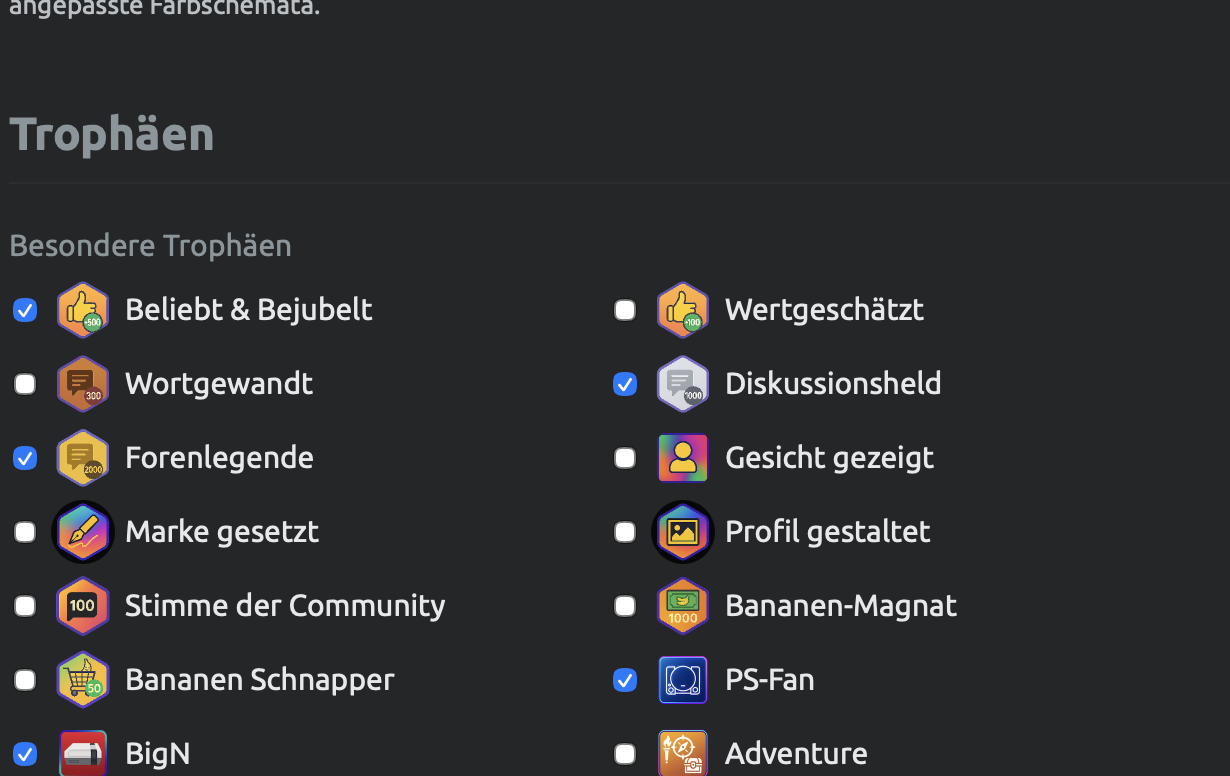This screenshot has width=1230, height=776.
Task: Uncheck the PS-Fan trophy checkbox
Action: [x=625, y=680]
